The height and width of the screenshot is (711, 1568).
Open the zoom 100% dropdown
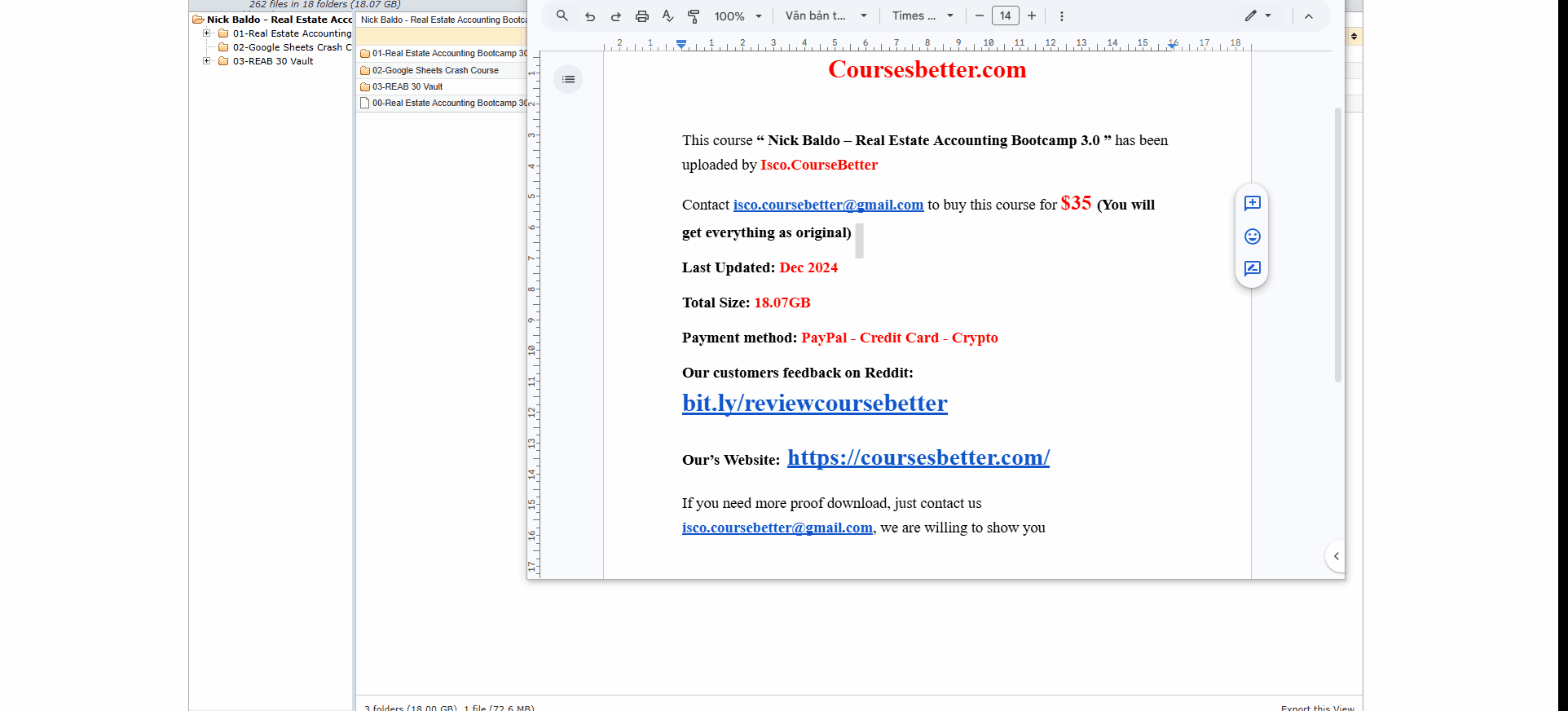pyautogui.click(x=738, y=15)
